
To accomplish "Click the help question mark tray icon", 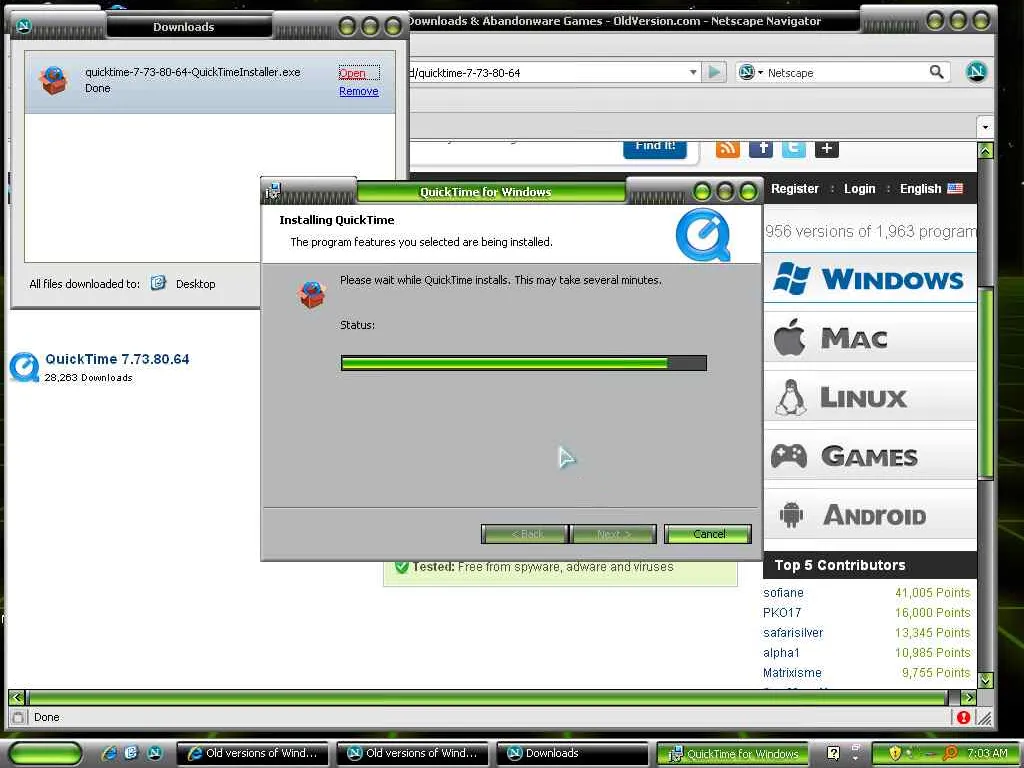I will tap(833, 753).
